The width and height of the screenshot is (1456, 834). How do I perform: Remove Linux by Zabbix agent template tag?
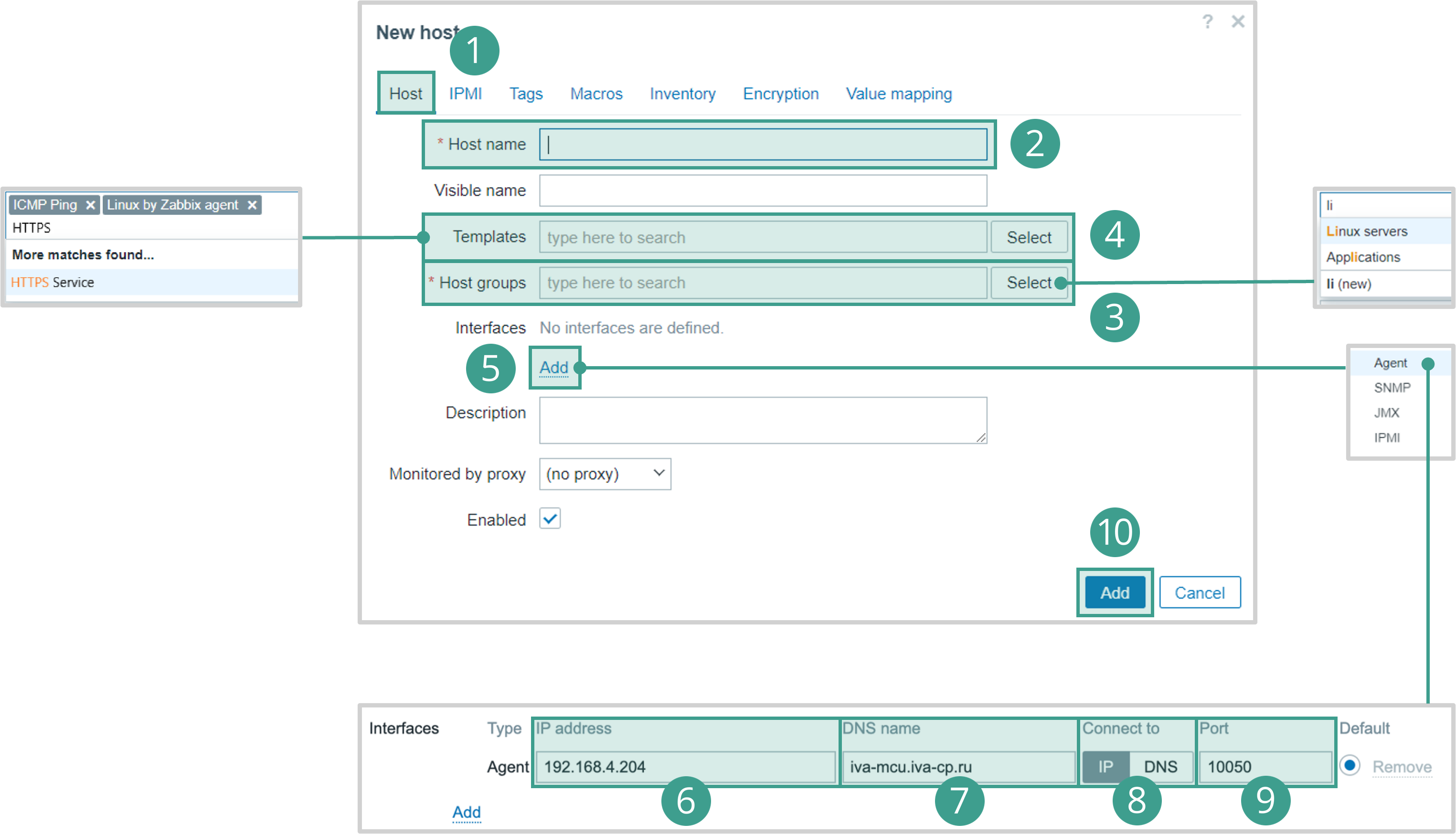tap(252, 205)
